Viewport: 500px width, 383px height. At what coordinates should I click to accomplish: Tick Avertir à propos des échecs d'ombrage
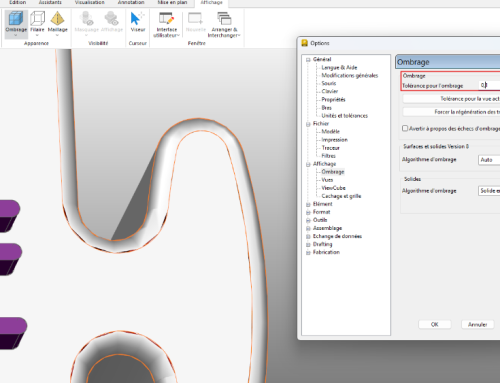pyautogui.click(x=405, y=128)
